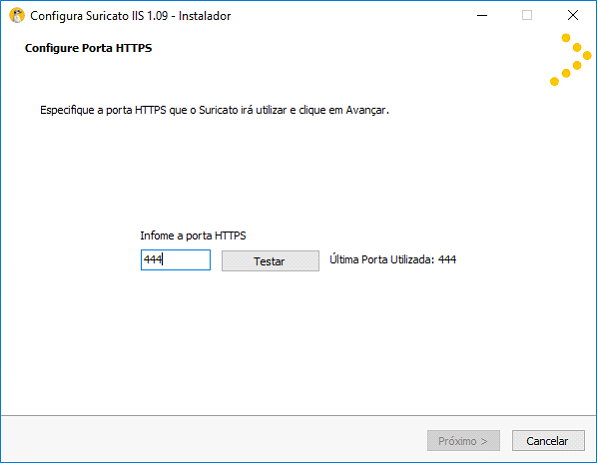
Task: Minimize the Suricato installer window
Action: (482, 16)
